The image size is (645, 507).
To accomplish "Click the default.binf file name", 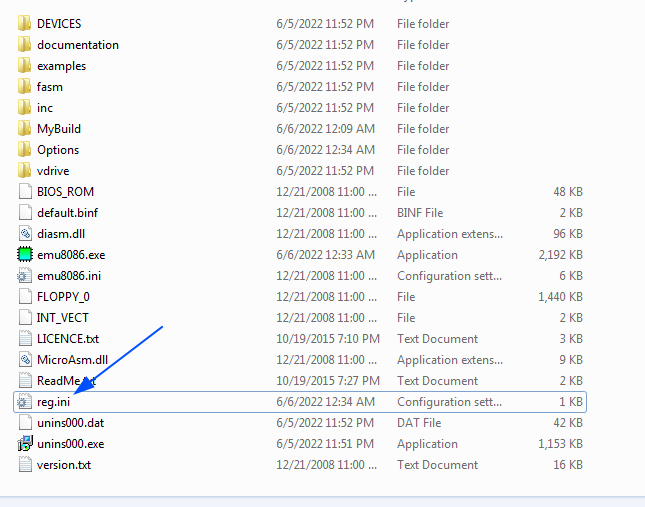I will click(68, 213).
